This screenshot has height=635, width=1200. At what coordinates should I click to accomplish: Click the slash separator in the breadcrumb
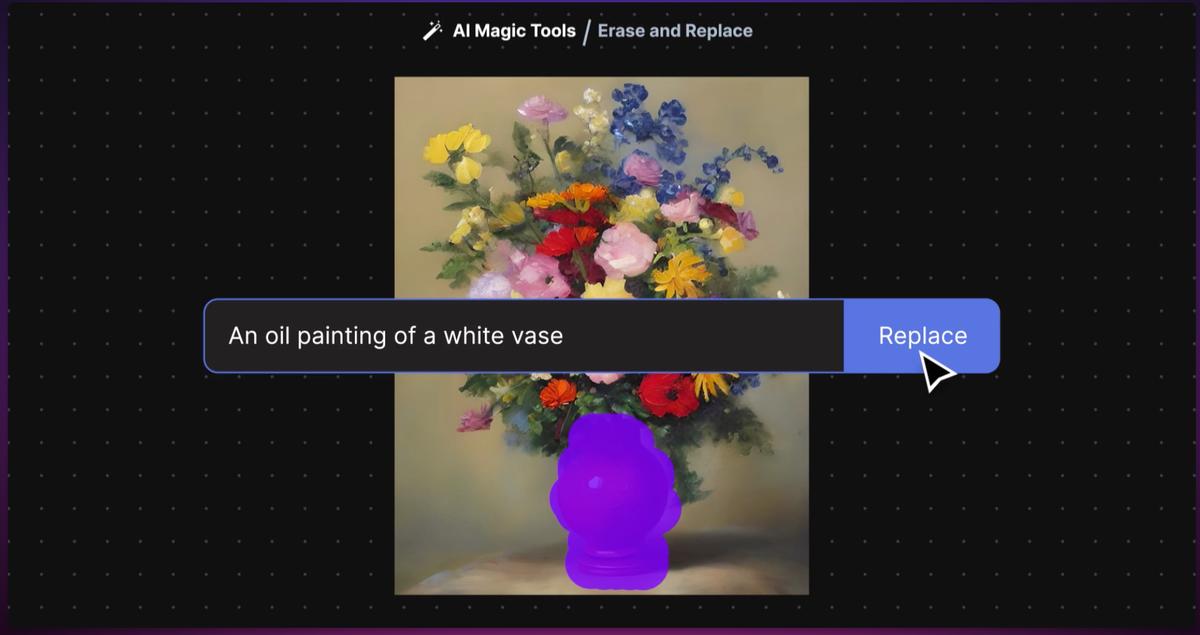click(x=587, y=31)
